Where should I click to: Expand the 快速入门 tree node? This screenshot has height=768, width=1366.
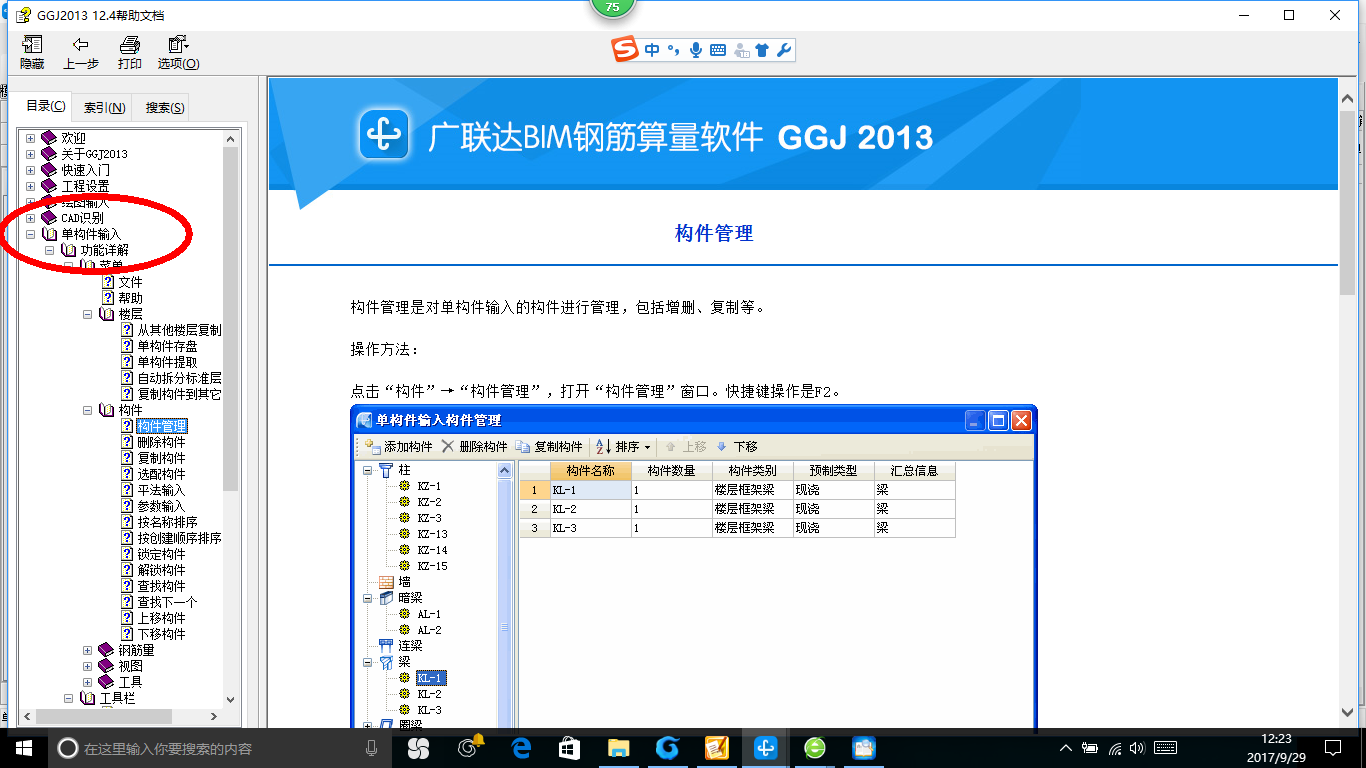point(30,170)
